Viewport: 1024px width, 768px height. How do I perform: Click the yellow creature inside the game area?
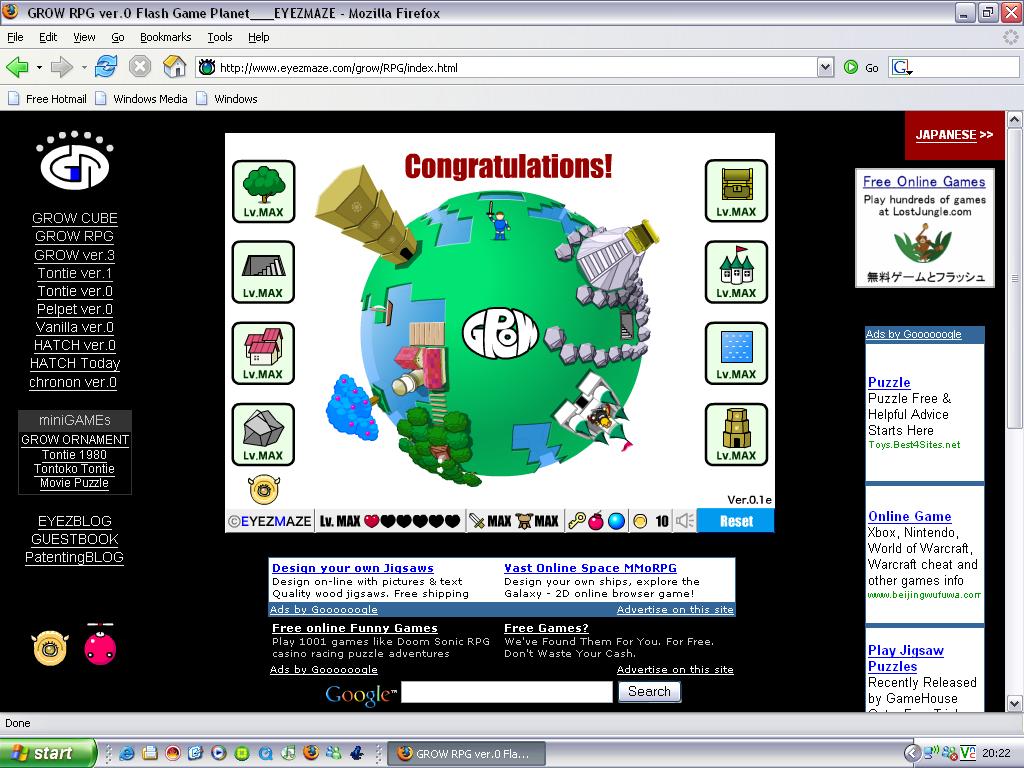pyautogui.click(x=264, y=489)
